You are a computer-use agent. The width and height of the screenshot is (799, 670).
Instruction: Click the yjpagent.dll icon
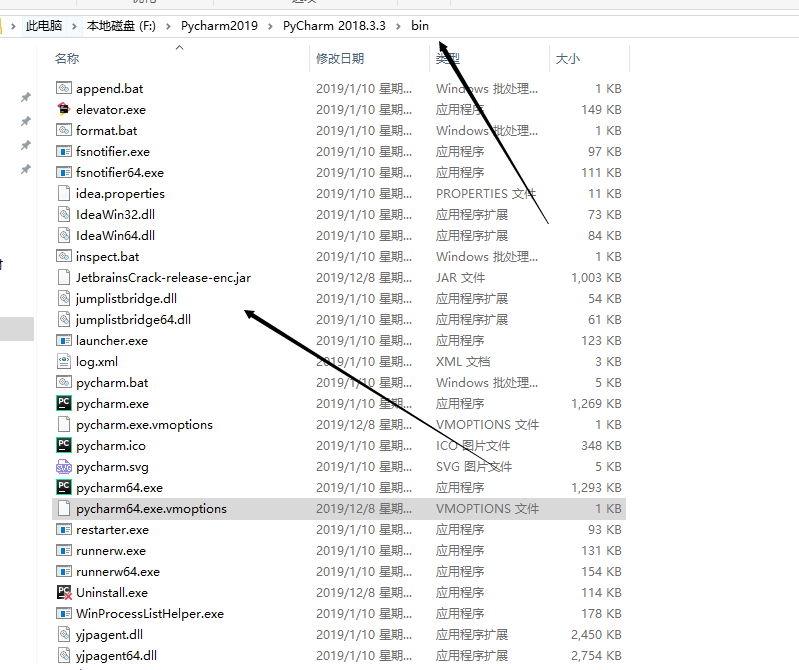click(64, 634)
